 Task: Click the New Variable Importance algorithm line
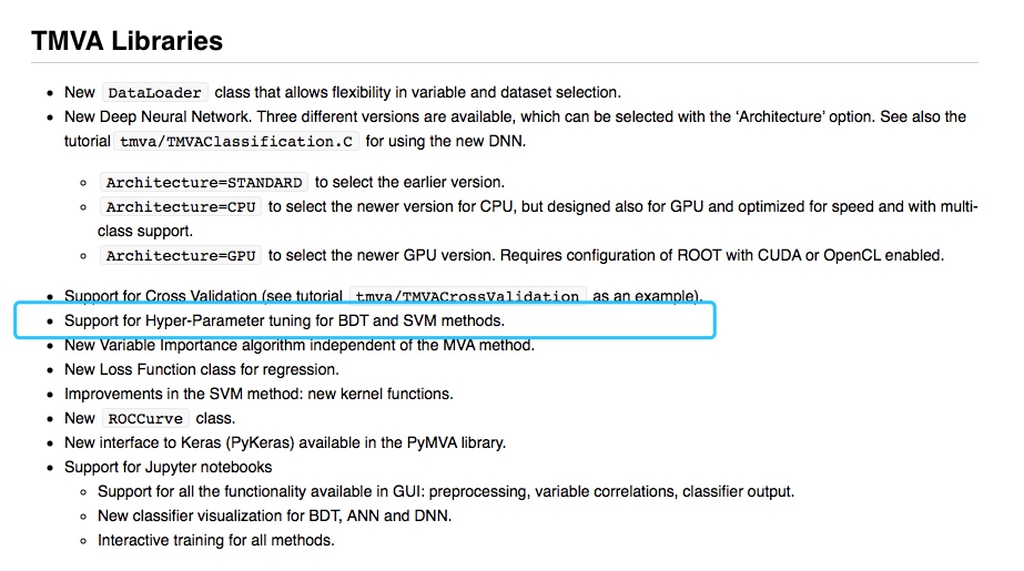[x=299, y=345]
